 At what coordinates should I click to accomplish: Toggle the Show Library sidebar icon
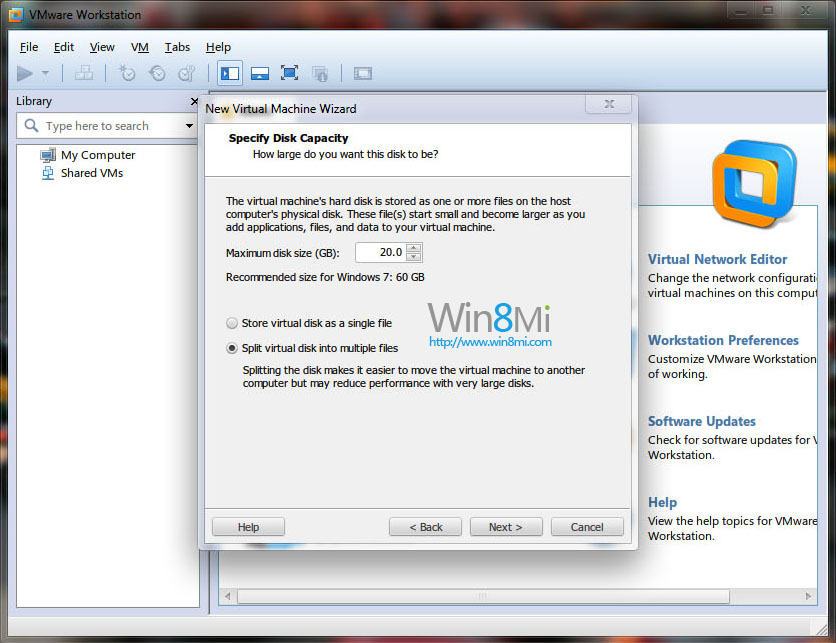pyautogui.click(x=230, y=73)
